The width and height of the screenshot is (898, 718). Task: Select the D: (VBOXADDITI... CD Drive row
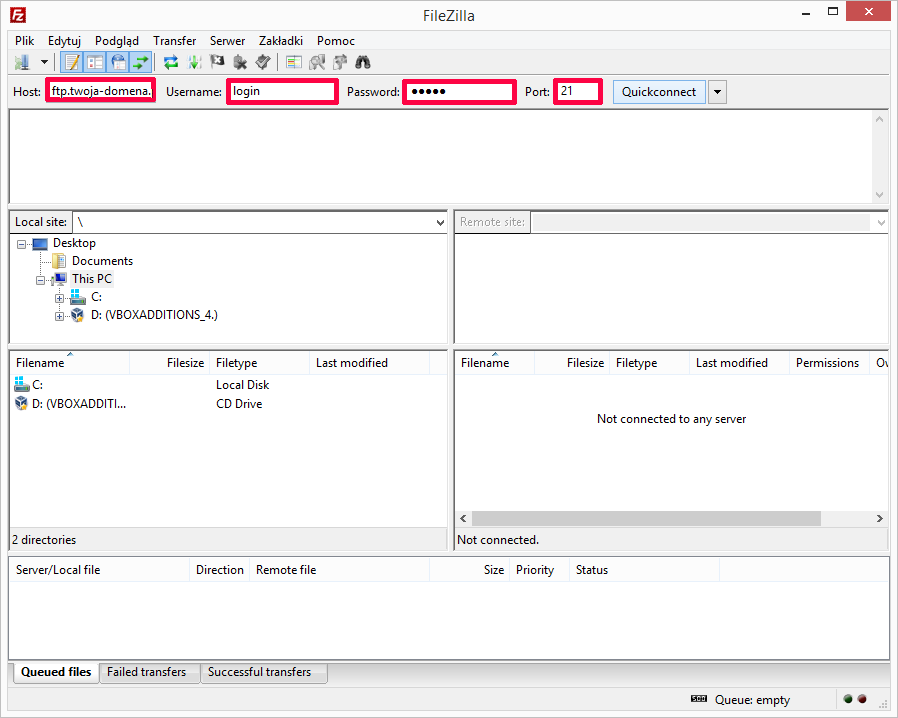click(228, 404)
